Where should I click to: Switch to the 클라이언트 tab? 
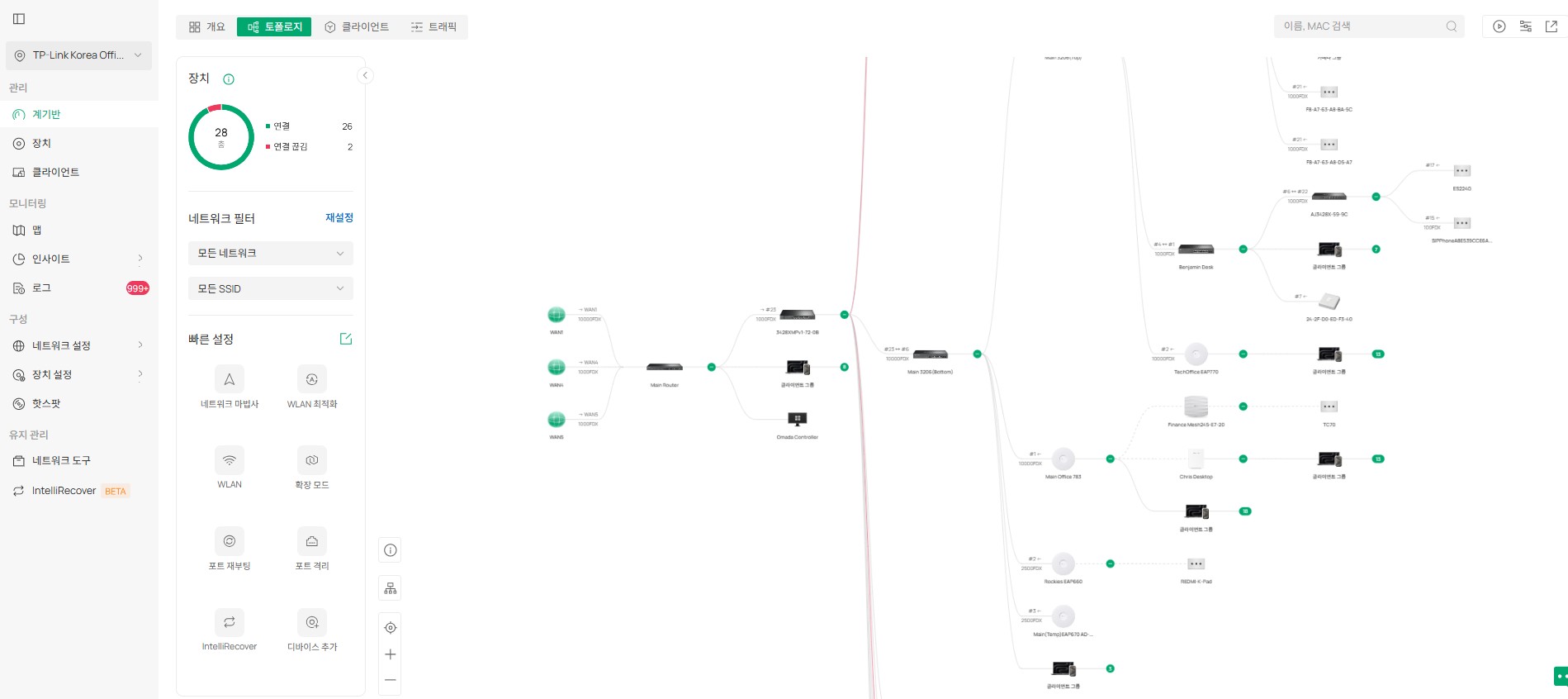click(357, 27)
